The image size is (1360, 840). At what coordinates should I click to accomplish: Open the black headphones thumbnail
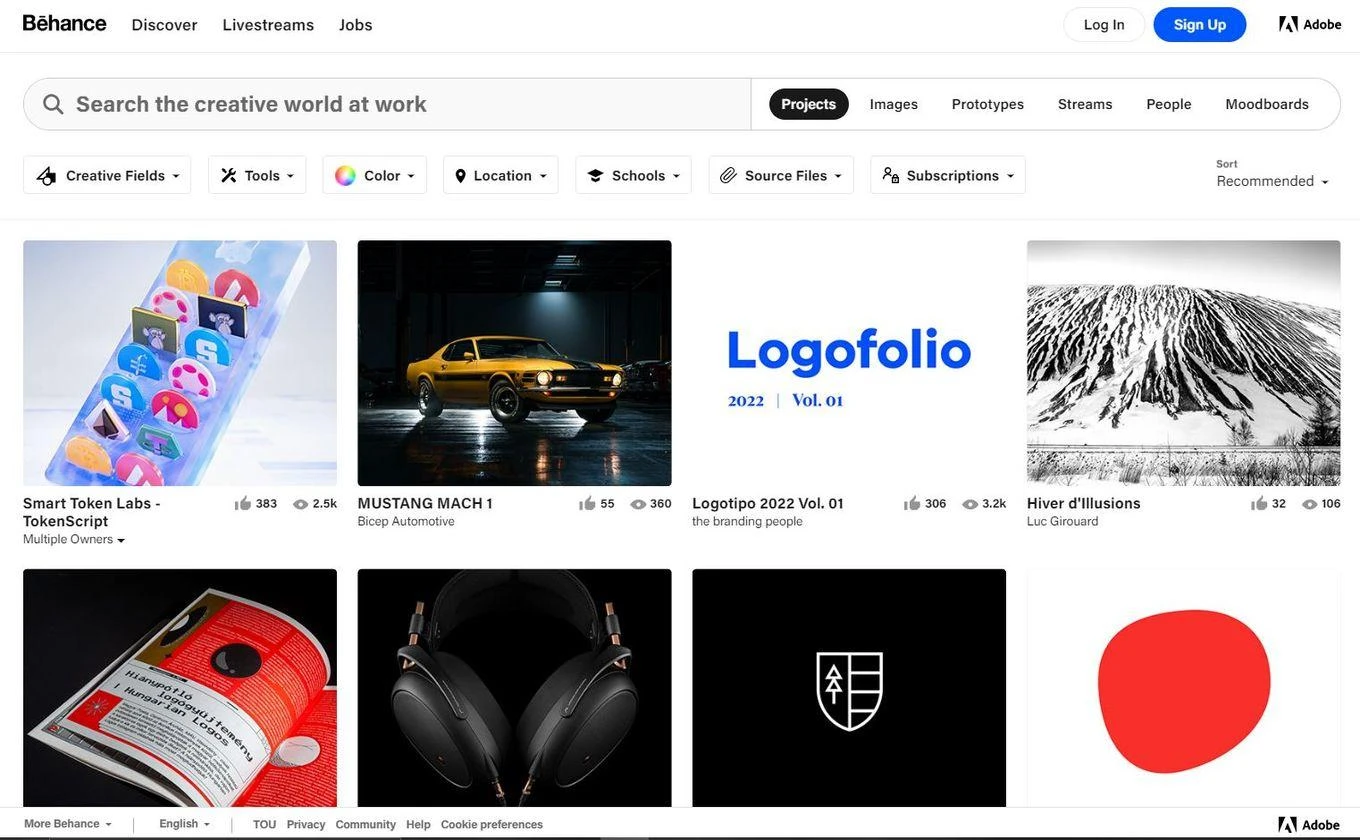tap(515, 688)
